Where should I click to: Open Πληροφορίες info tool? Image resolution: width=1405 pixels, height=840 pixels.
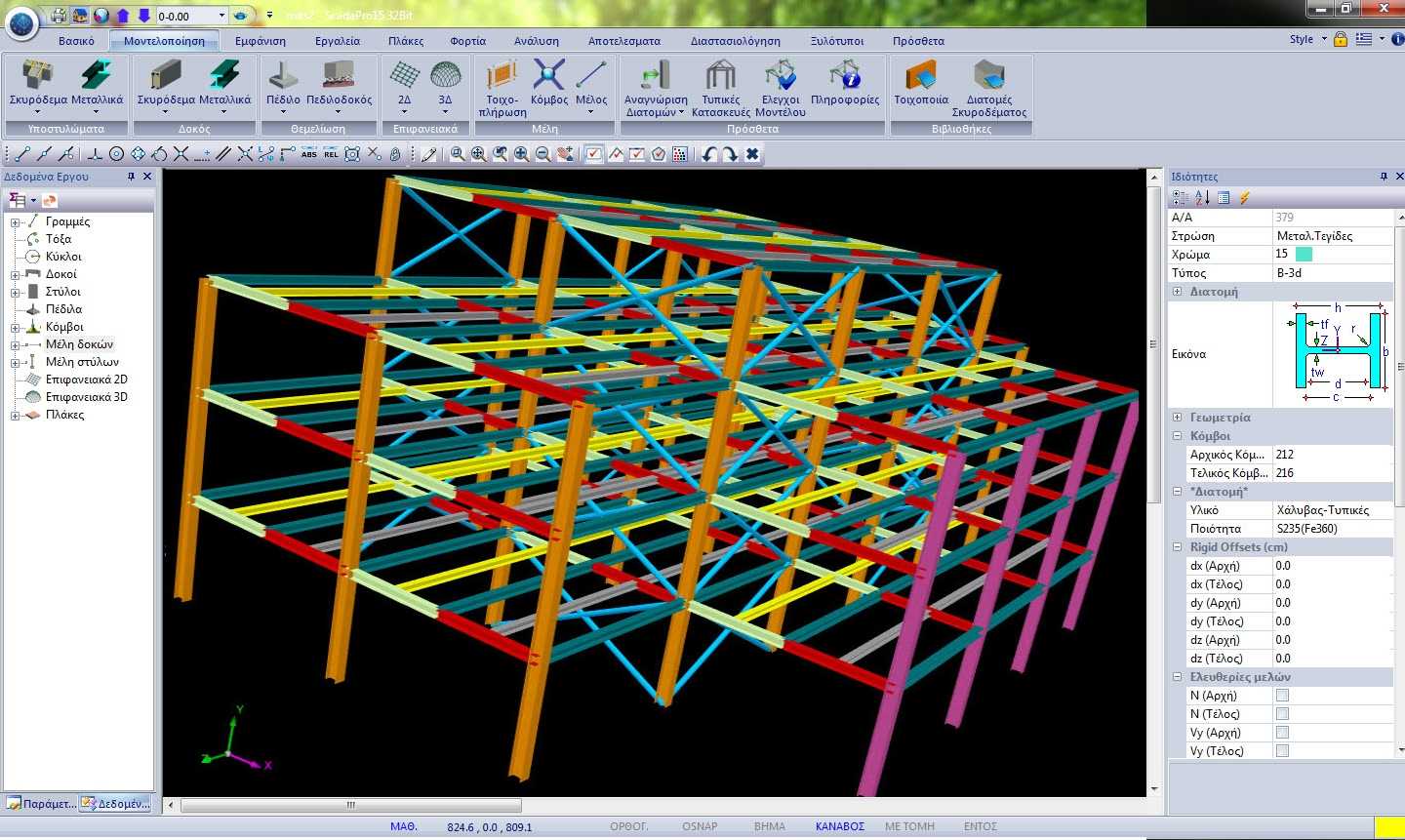coord(845,84)
